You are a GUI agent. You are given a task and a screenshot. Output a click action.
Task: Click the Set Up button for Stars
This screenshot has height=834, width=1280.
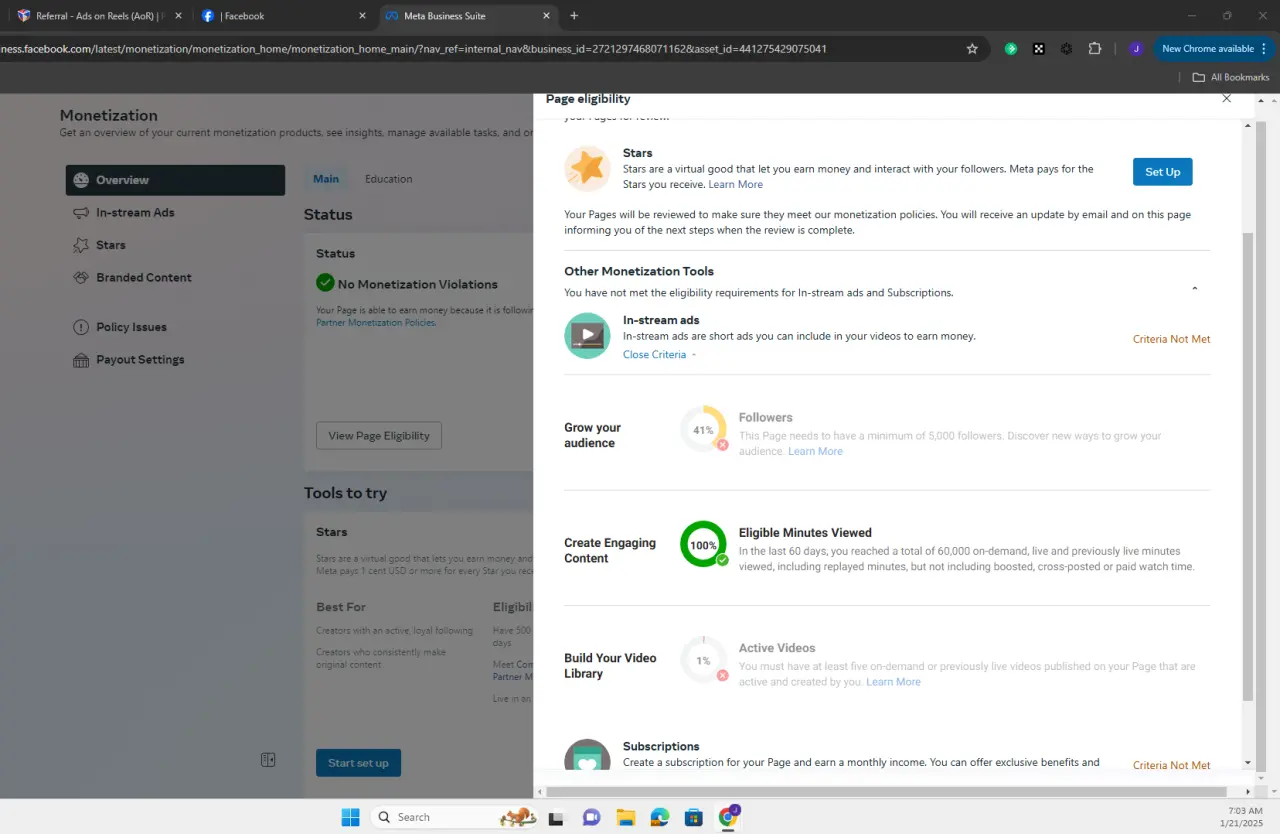click(x=1162, y=172)
